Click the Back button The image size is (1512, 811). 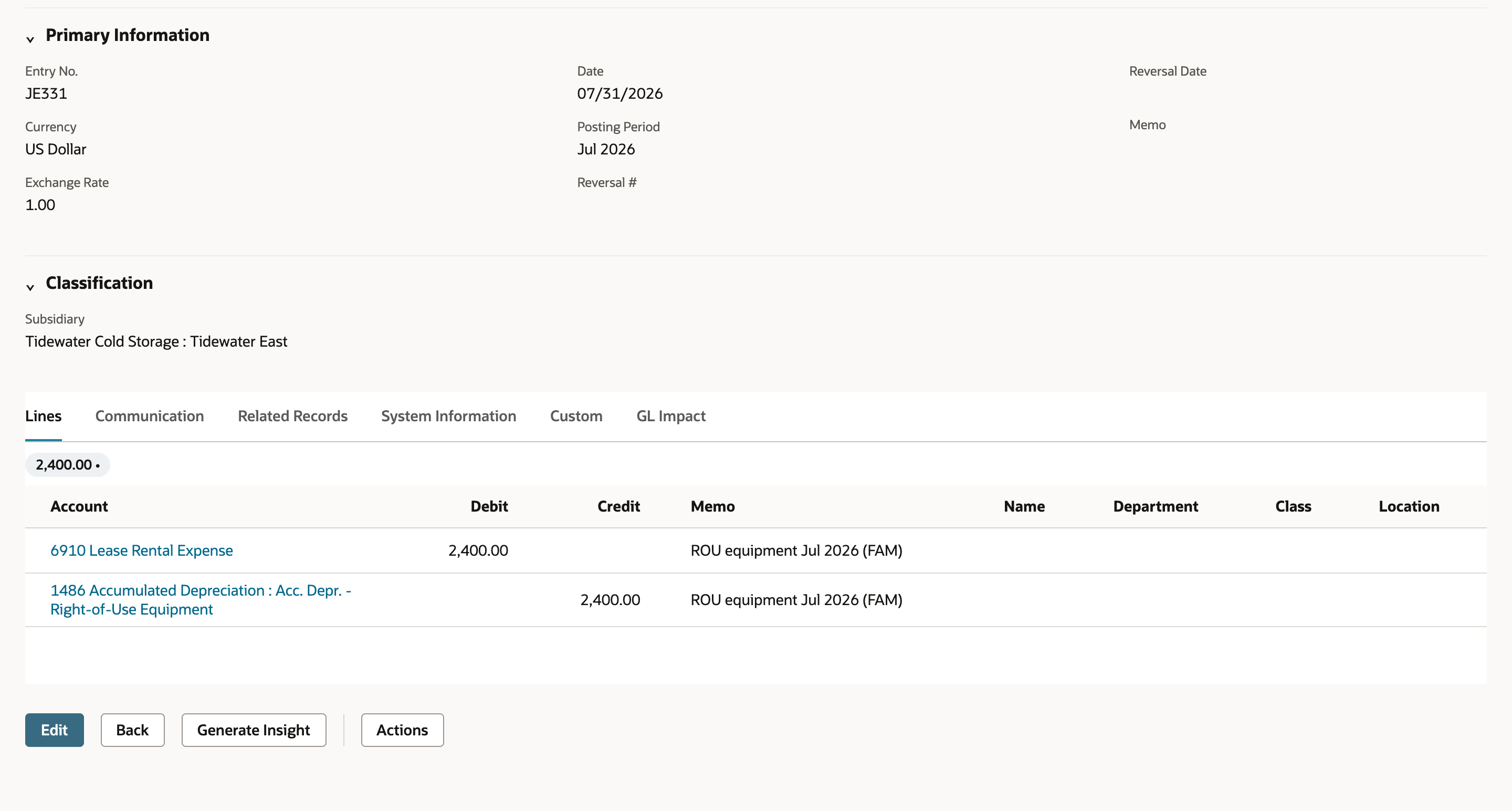(133, 730)
